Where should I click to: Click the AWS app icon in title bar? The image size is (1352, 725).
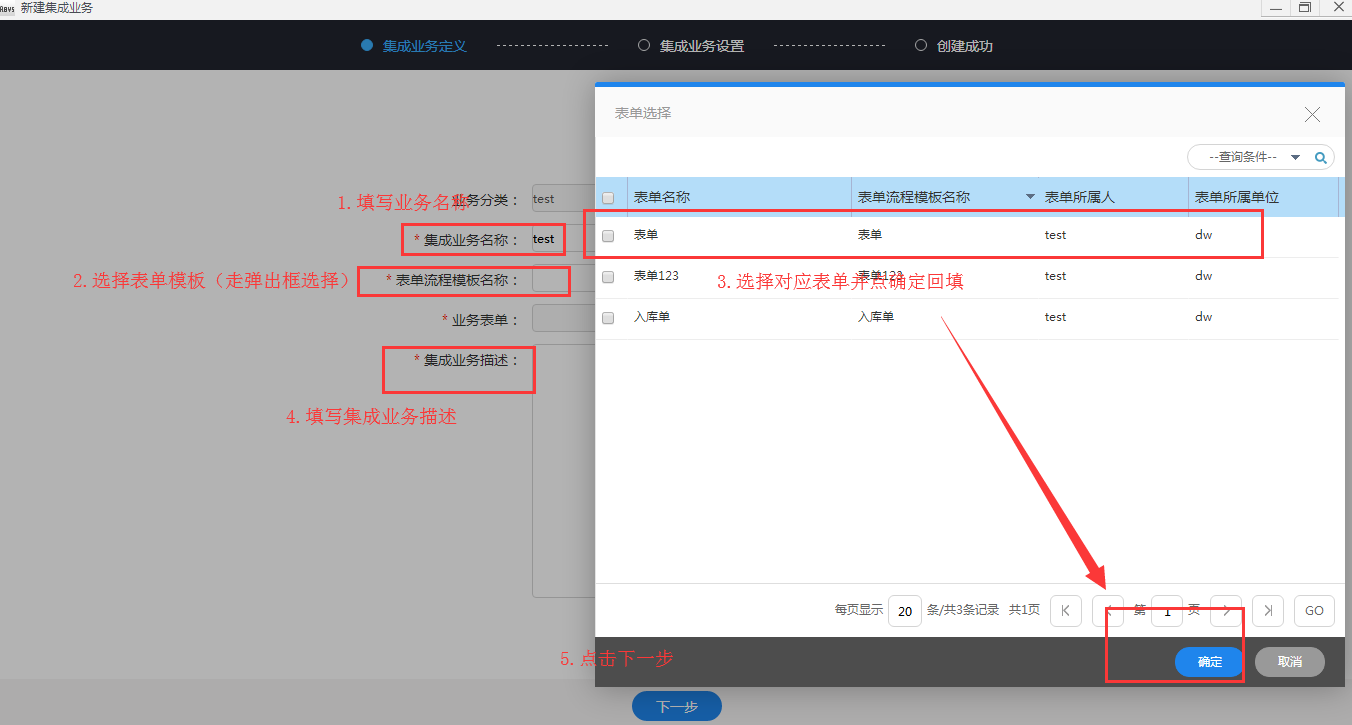coord(8,8)
